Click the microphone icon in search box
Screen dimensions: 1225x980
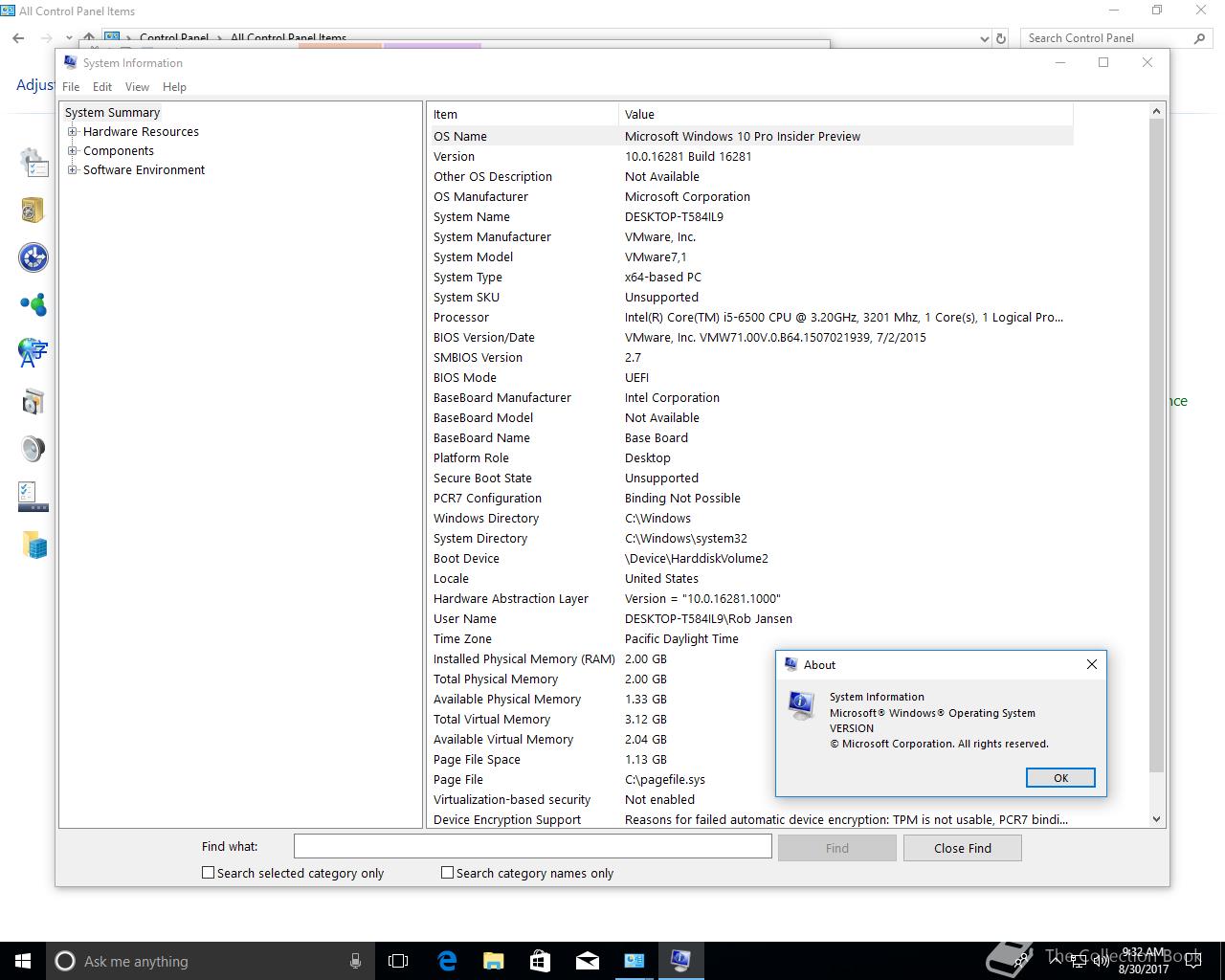(x=355, y=961)
